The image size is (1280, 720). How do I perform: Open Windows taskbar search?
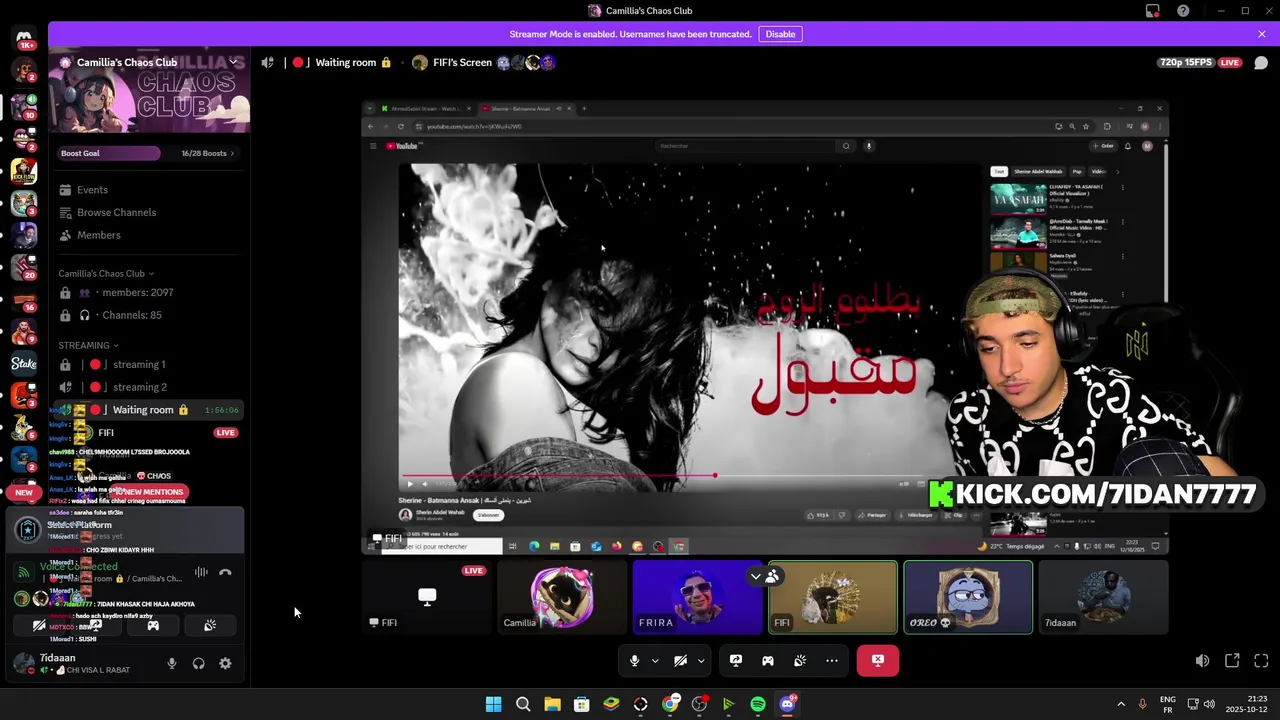point(523,704)
